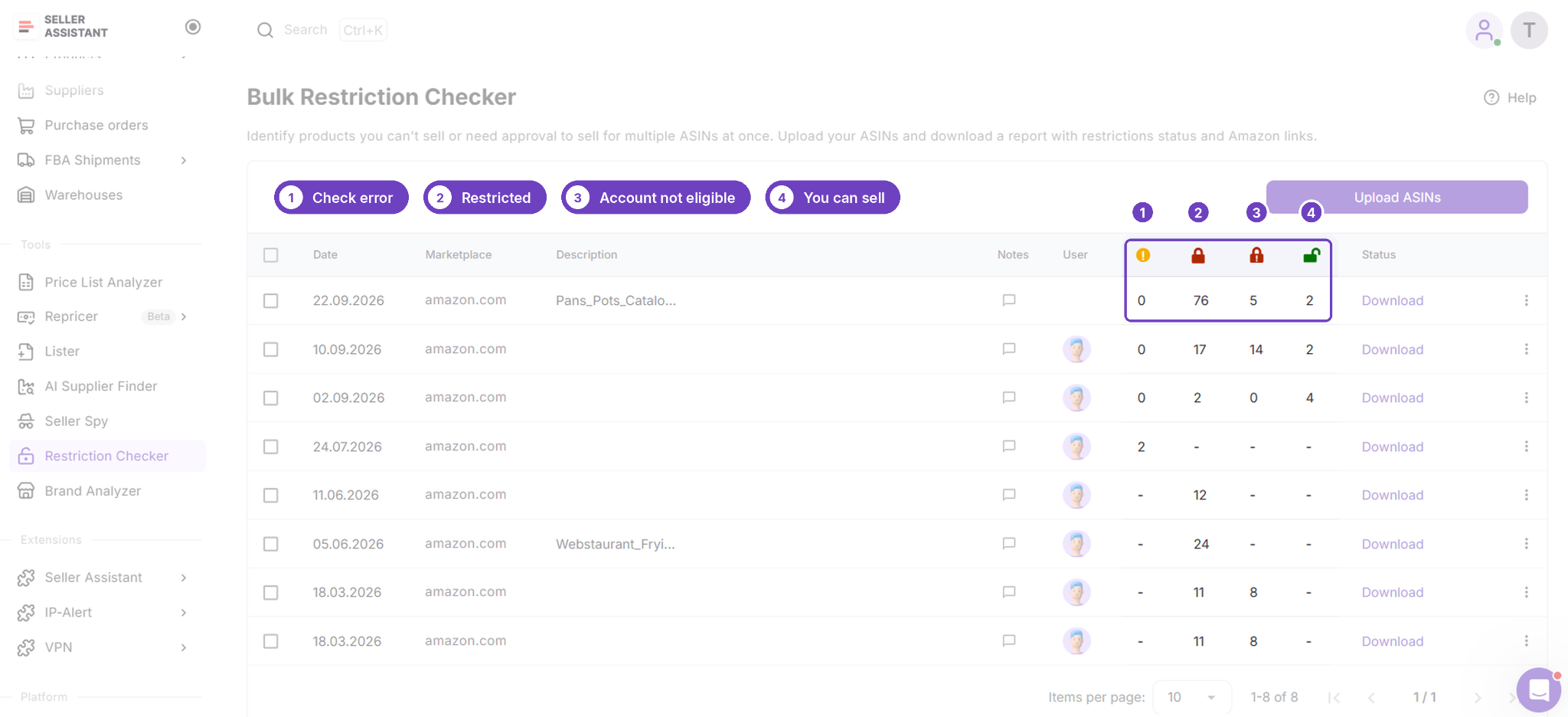The image size is (1568, 717).
Task: Check the 22.09.2026 row checkbox
Action: coord(271,300)
